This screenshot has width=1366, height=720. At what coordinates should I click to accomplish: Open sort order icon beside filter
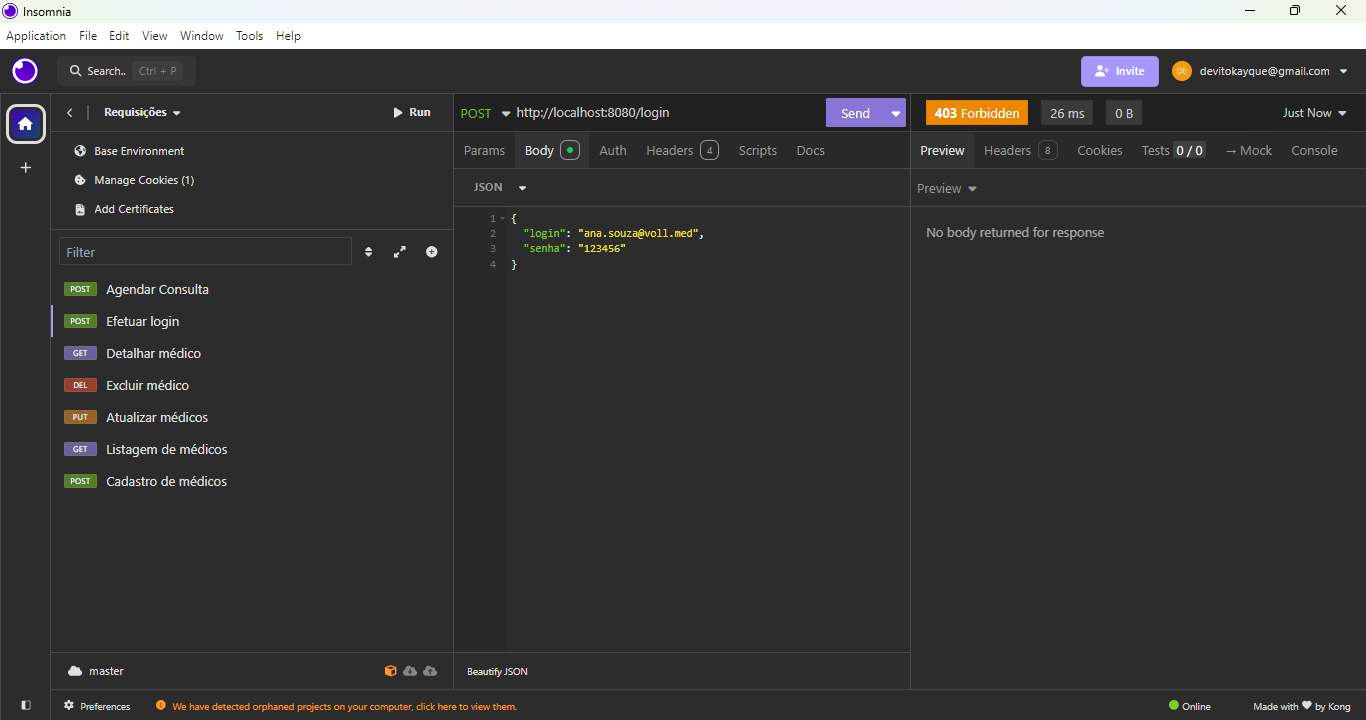[x=368, y=252]
